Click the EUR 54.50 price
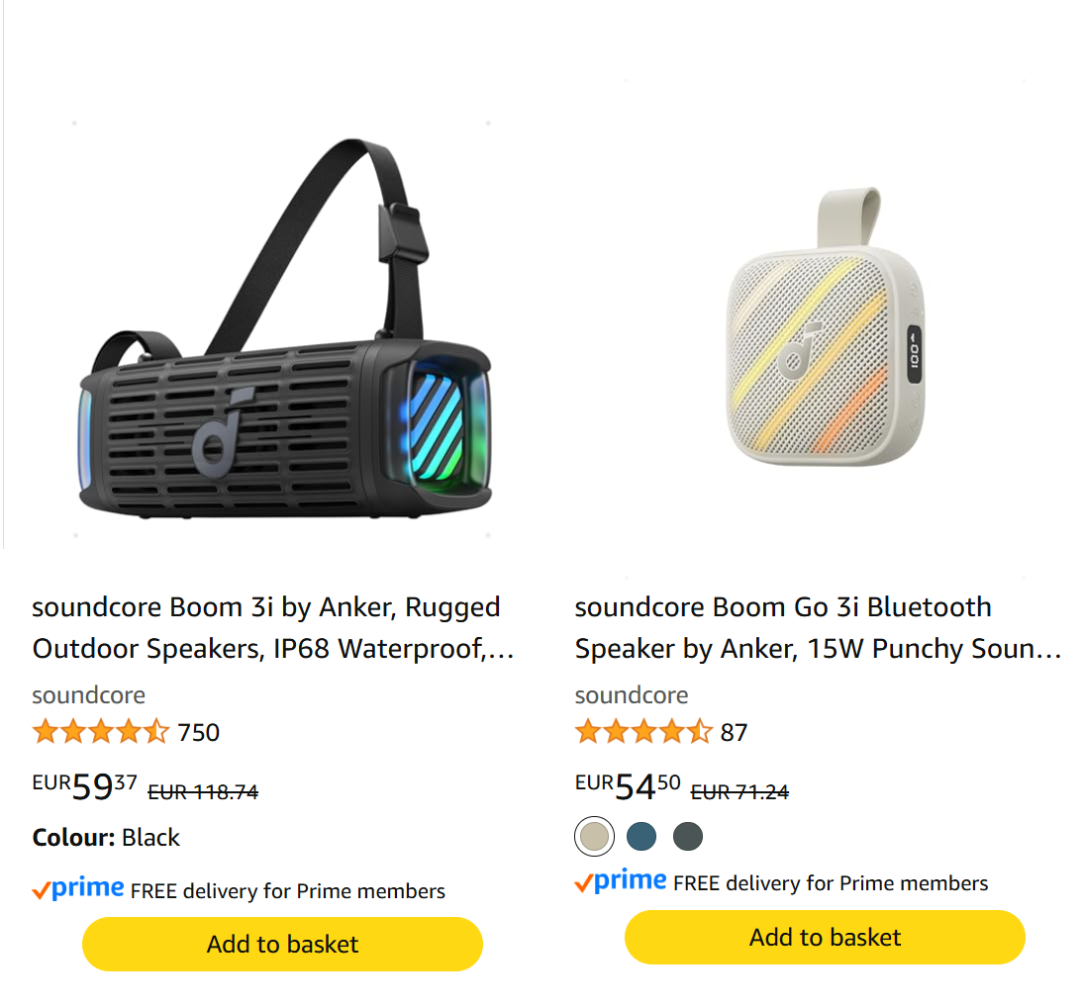This screenshot has width=1084, height=1006. (x=628, y=787)
